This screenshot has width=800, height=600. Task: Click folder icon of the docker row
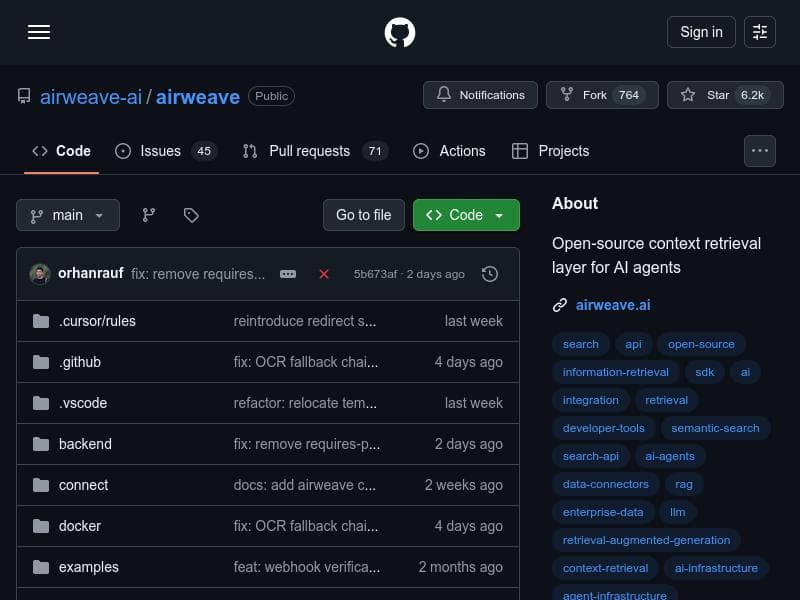click(41, 526)
